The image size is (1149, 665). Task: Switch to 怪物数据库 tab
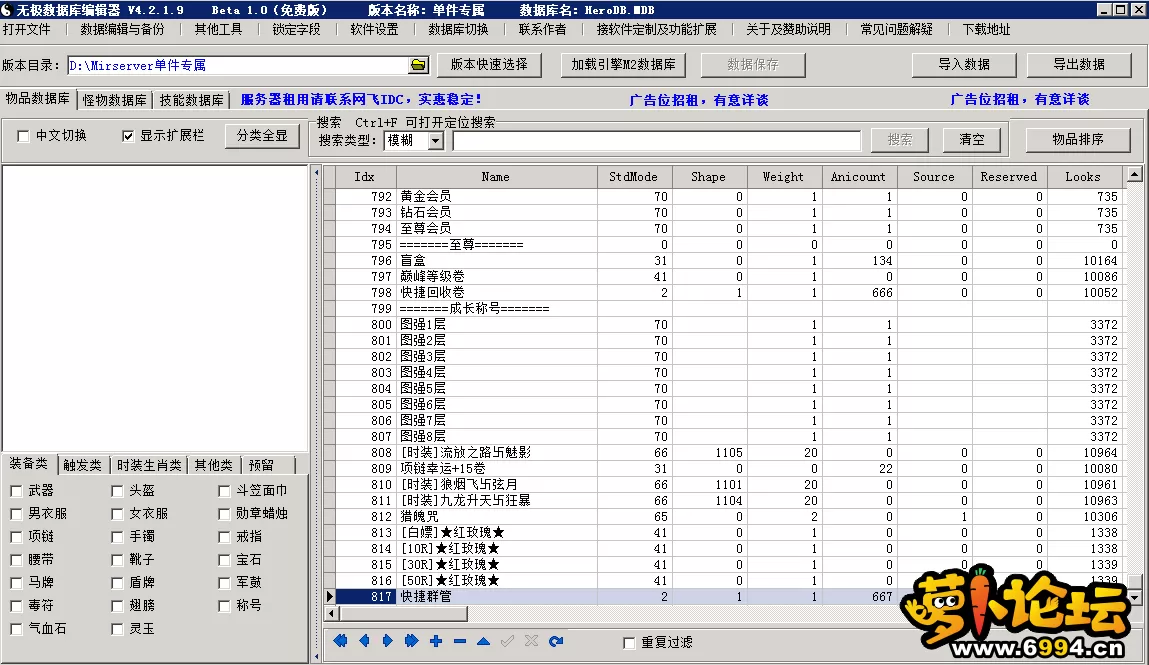point(114,100)
